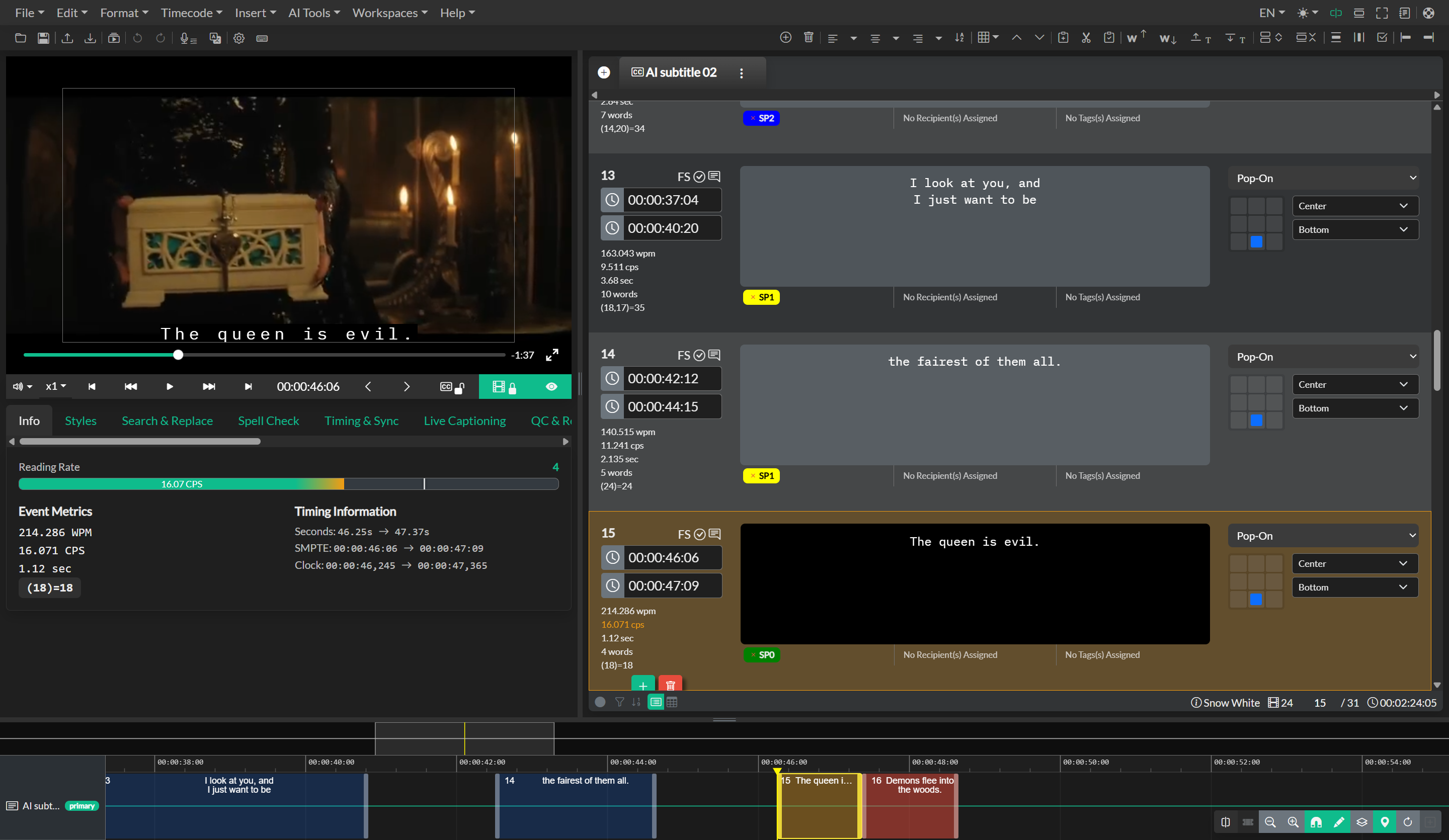Open the Bottom position dropdown for event 15
Screen dimensions: 1449x840
[x=1355, y=587]
